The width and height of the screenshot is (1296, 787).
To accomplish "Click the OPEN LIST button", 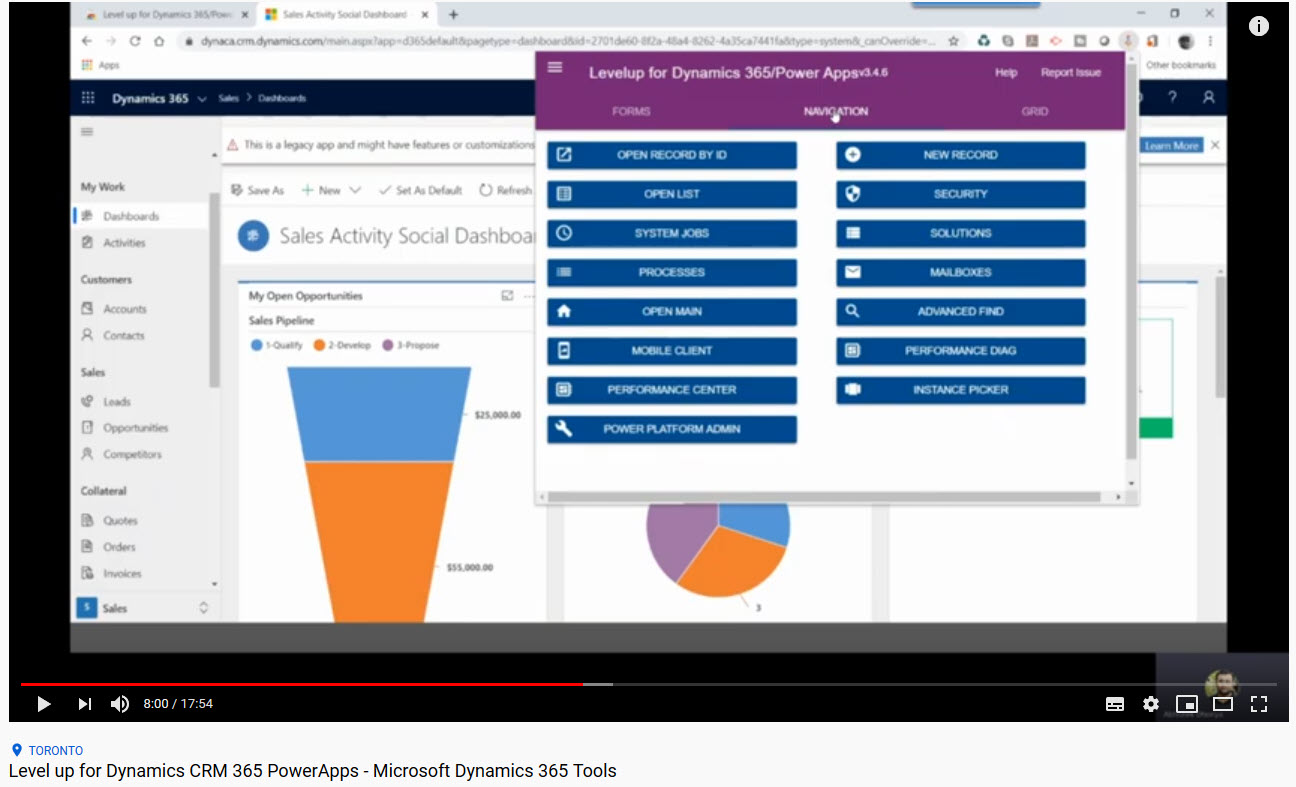I will pyautogui.click(x=672, y=194).
